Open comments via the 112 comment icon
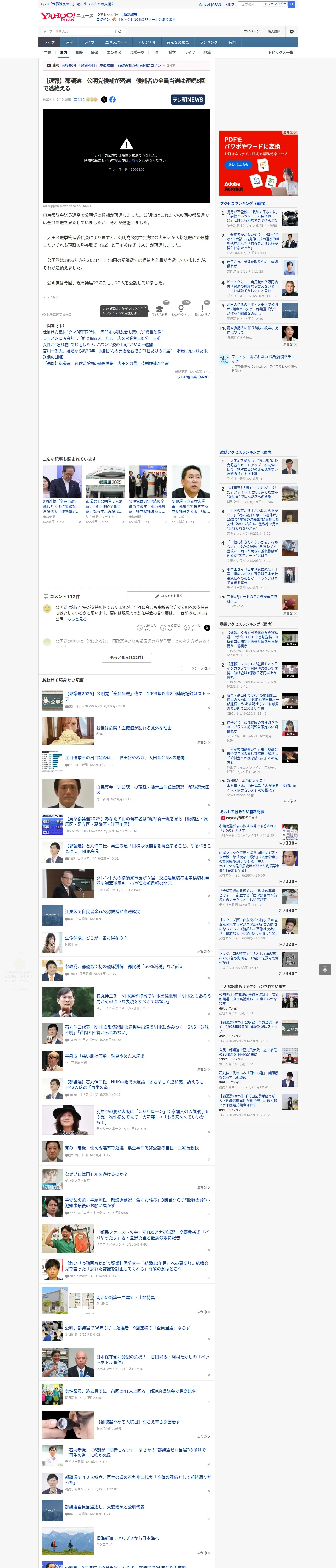The height and width of the screenshot is (1568, 336). (80, 99)
